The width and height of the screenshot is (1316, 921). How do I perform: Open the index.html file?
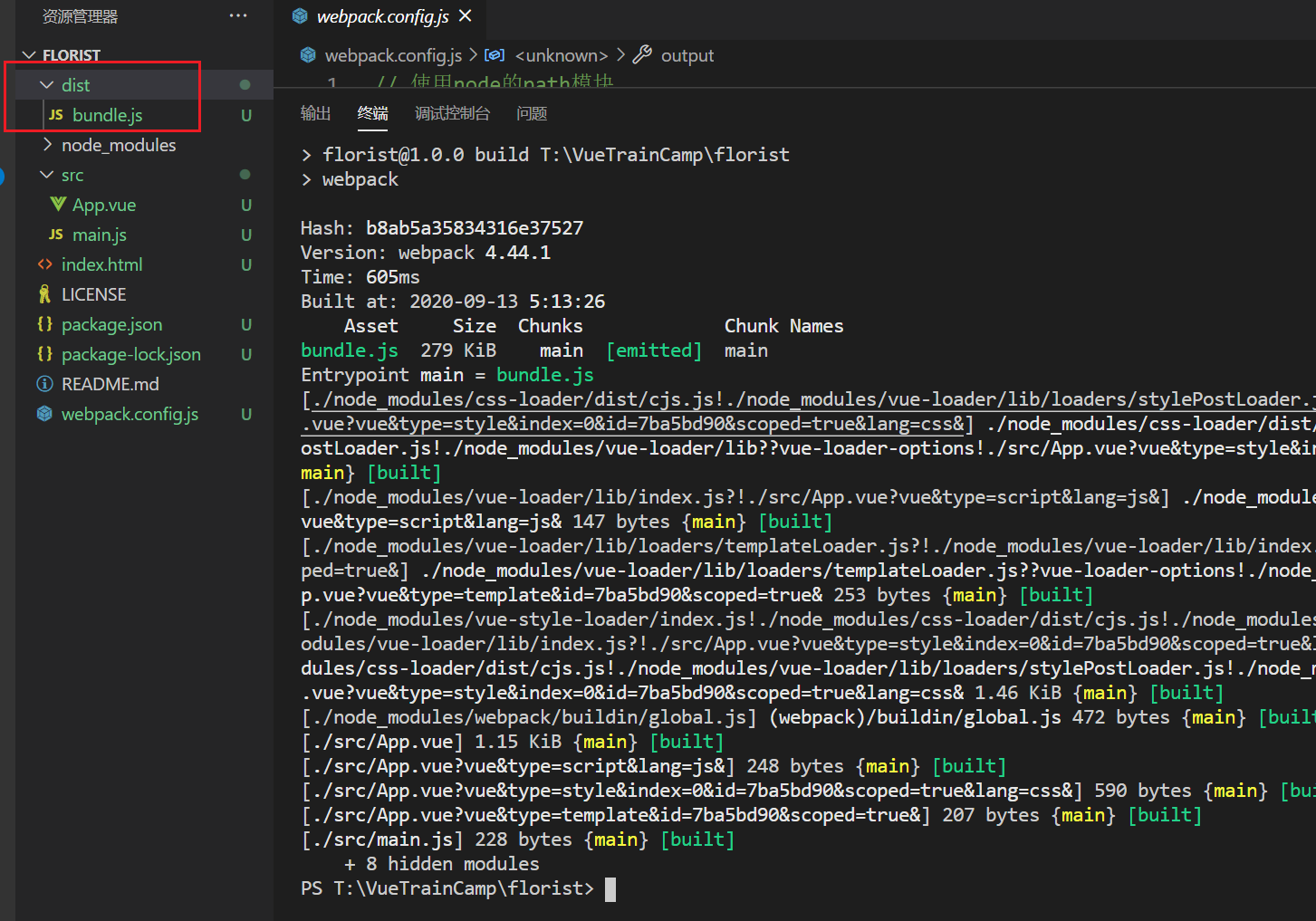[x=101, y=264]
